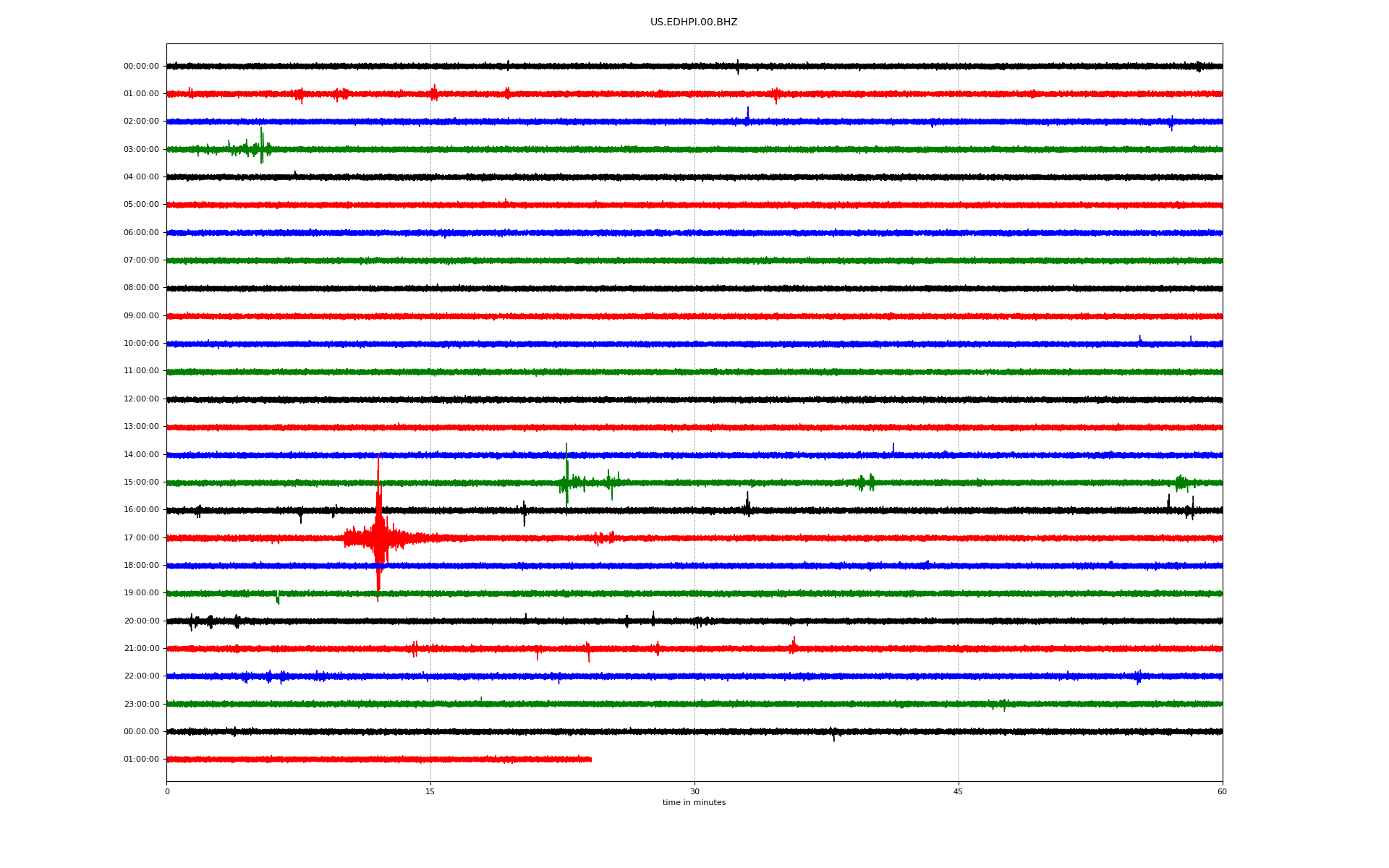Viewport: 1389px width, 868px height.
Task: Click the 15 tick on the x-axis
Action: [430, 791]
